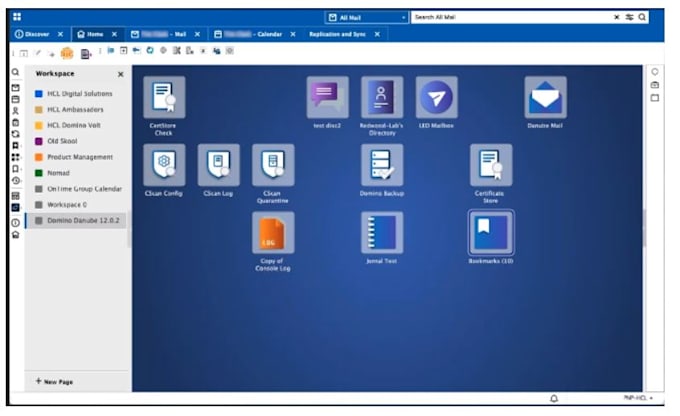Open the info icon in left sidebar
This screenshot has height=416, width=680.
pos(16,223)
